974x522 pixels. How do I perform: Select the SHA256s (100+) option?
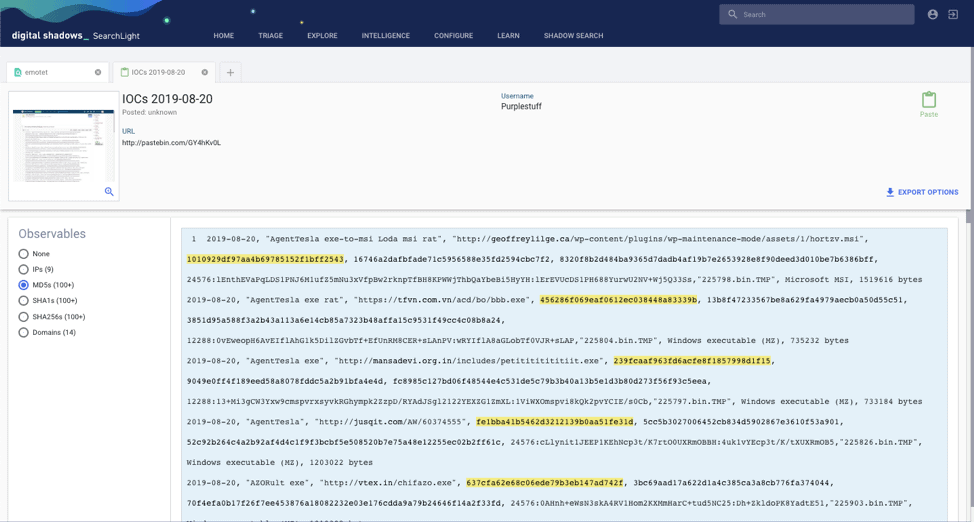click(x=24, y=316)
